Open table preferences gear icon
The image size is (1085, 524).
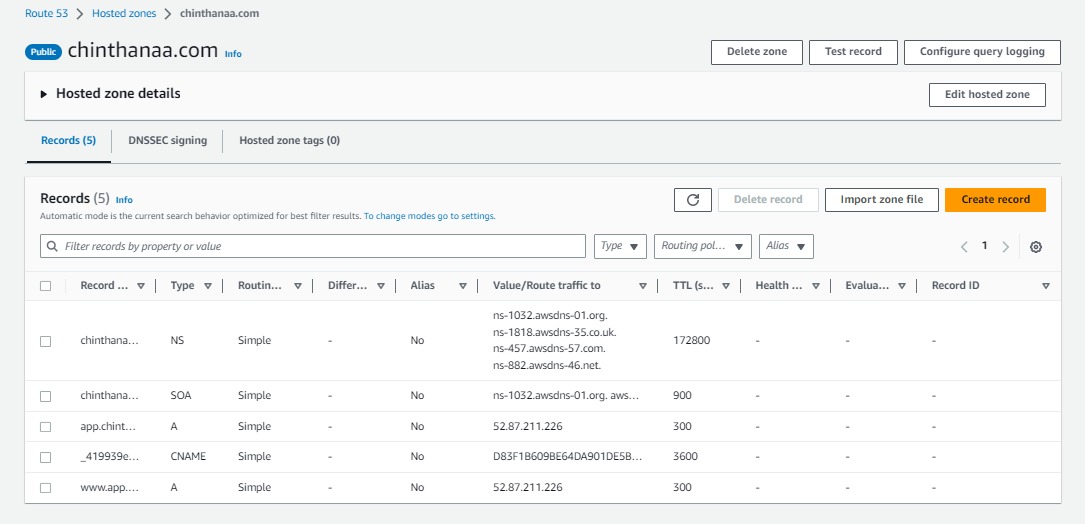click(x=1036, y=247)
